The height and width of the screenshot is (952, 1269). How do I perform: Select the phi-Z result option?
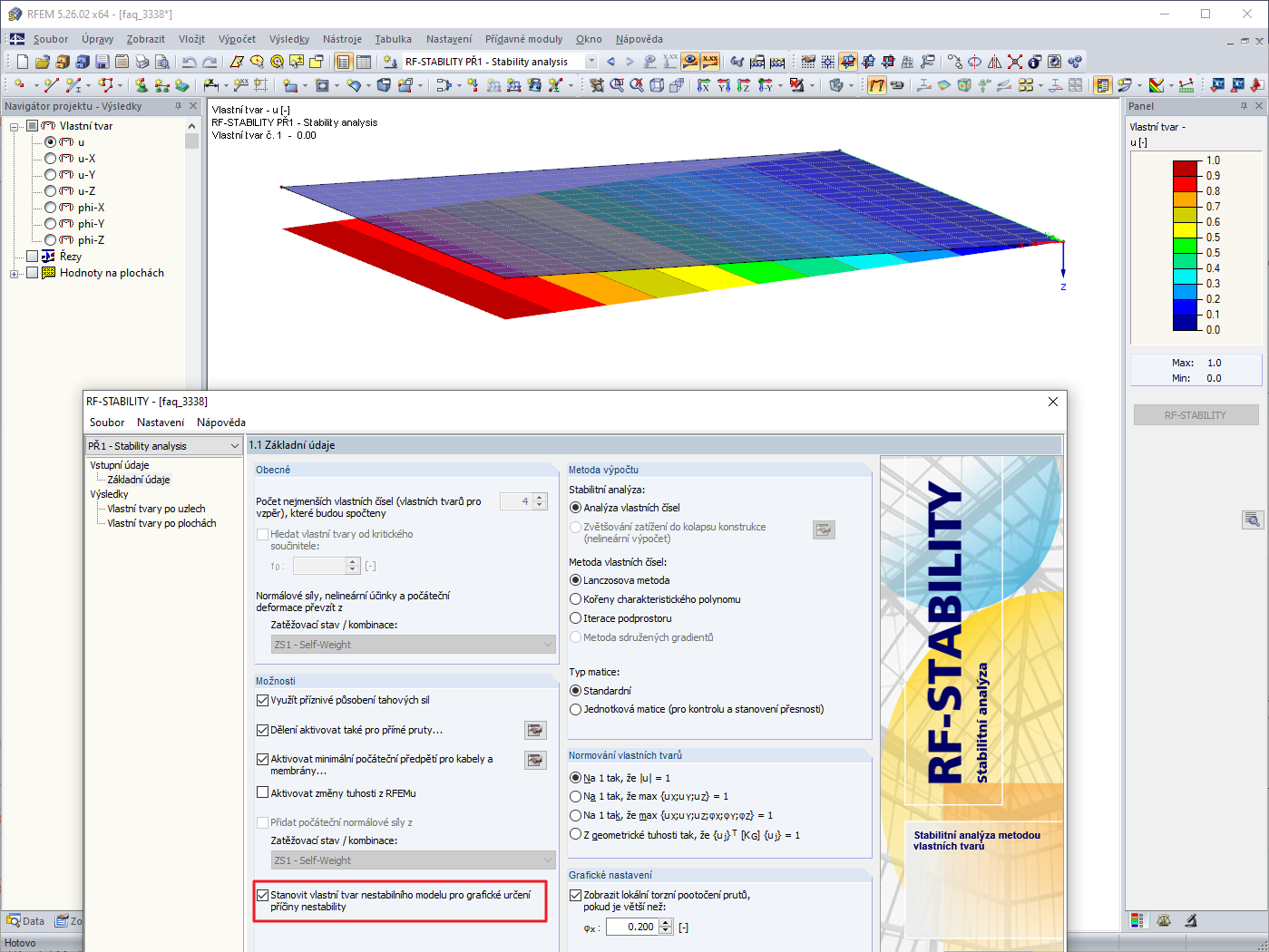(51, 240)
